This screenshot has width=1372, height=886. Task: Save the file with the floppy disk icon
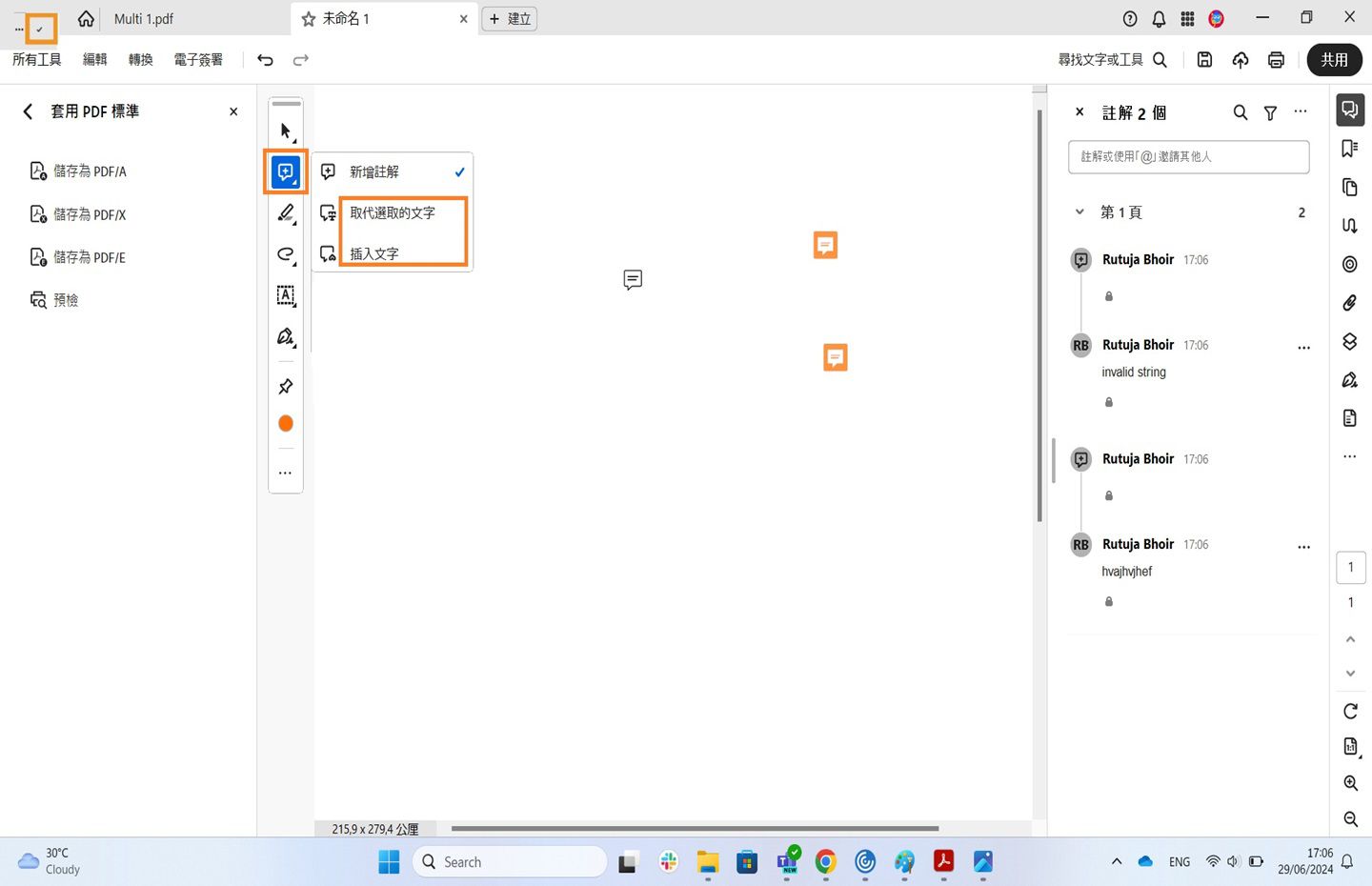(x=1204, y=60)
